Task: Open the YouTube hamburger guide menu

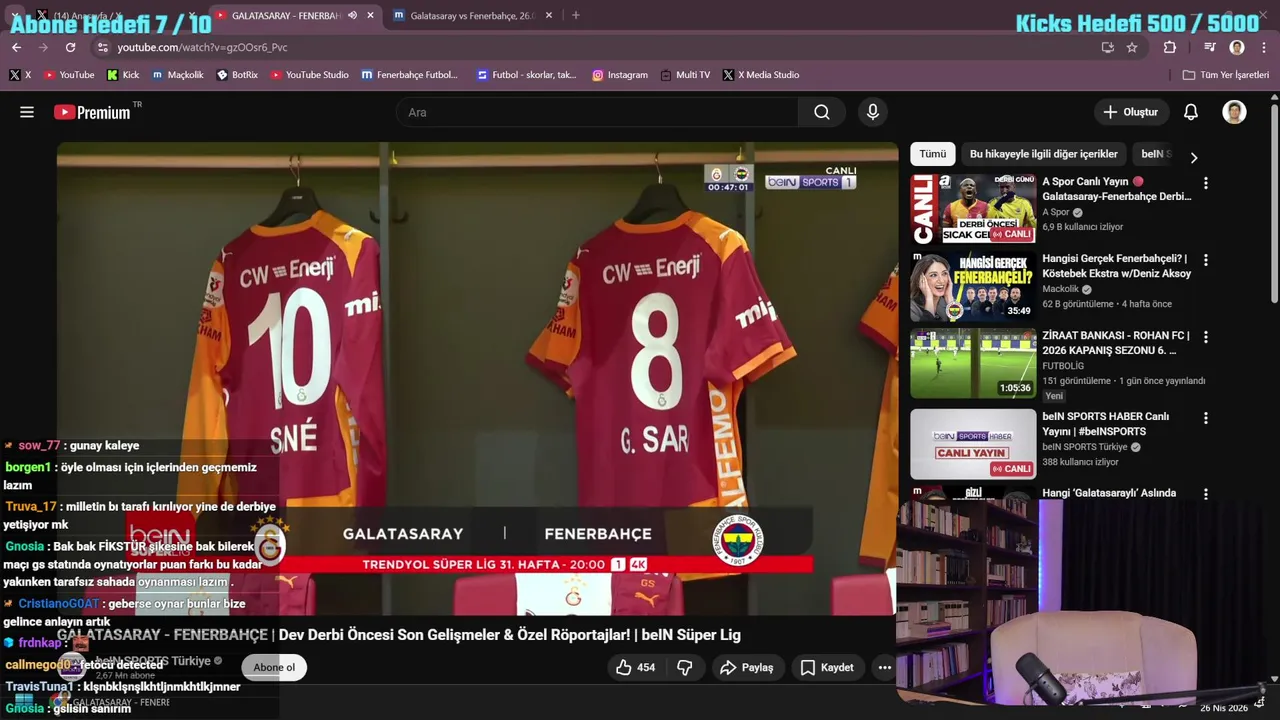Action: (27, 112)
